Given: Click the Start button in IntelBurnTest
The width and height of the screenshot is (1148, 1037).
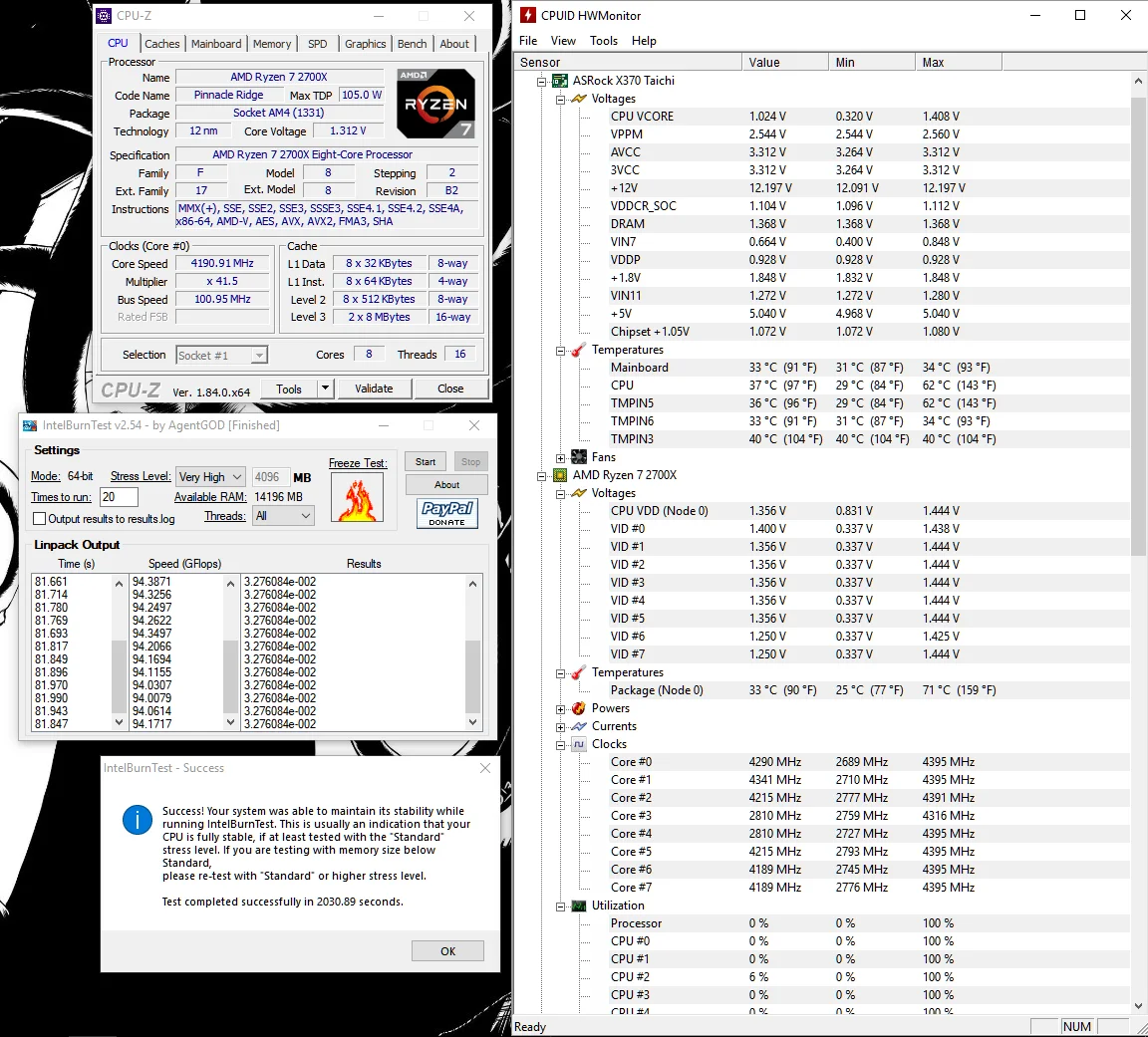Looking at the screenshot, I should point(426,462).
